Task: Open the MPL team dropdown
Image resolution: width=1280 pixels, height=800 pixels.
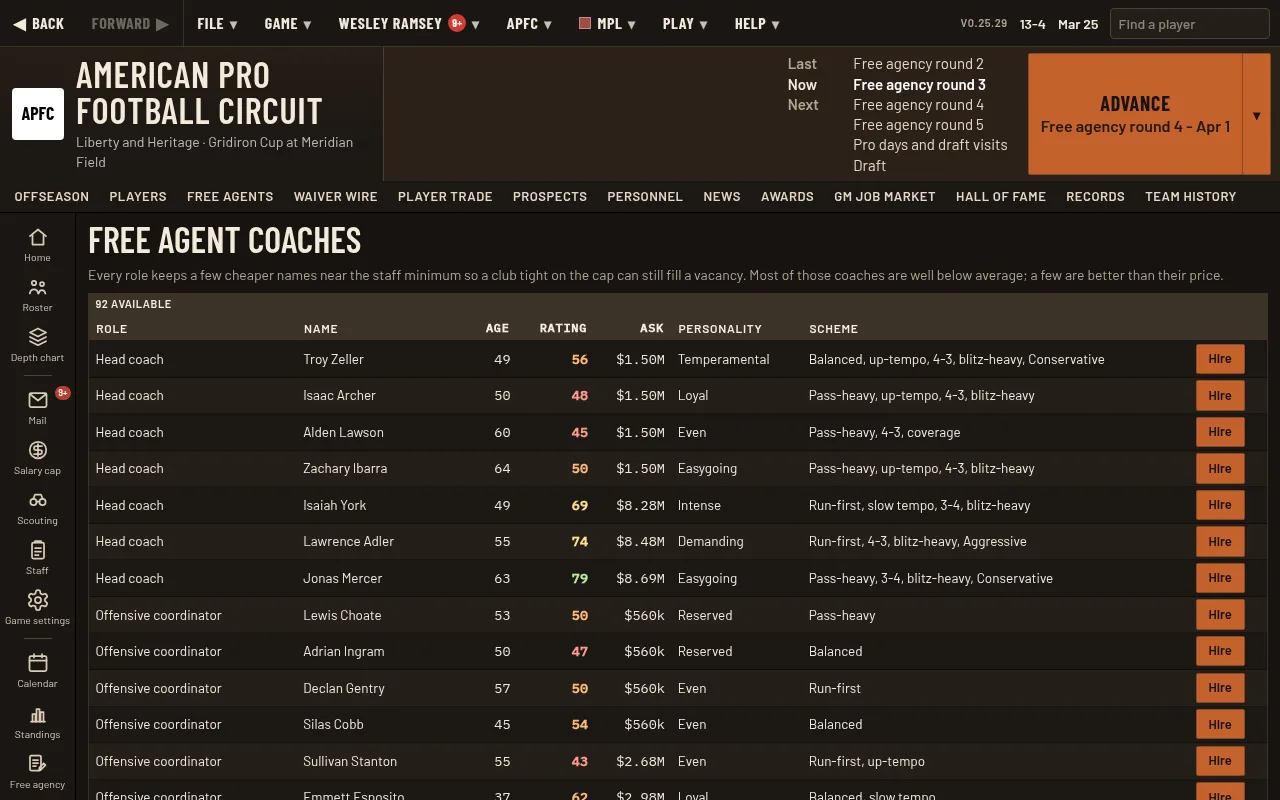Action: tap(607, 24)
